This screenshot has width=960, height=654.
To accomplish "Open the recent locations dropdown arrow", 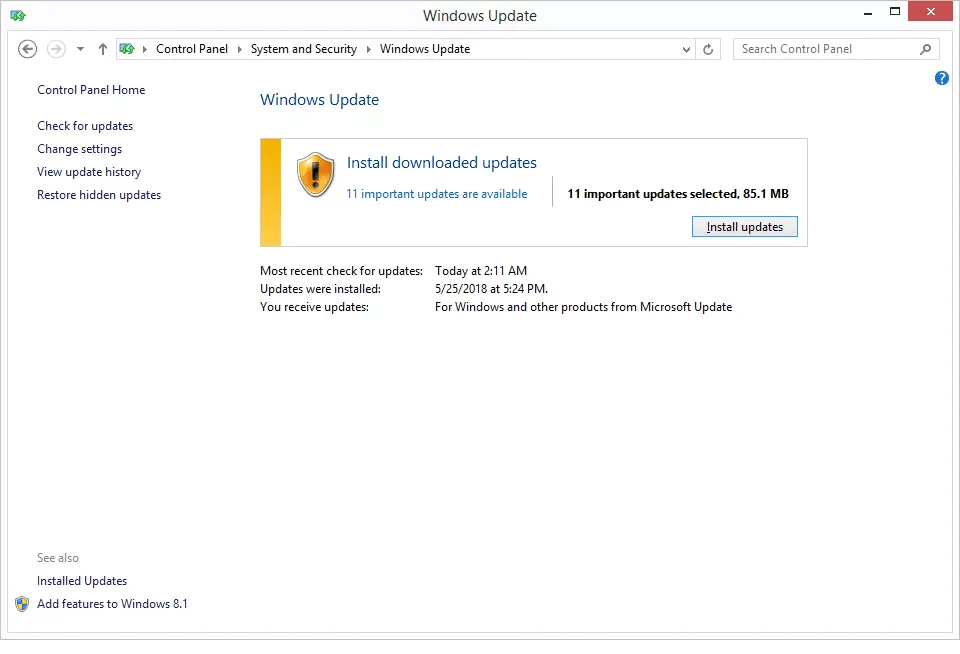I will point(80,49).
